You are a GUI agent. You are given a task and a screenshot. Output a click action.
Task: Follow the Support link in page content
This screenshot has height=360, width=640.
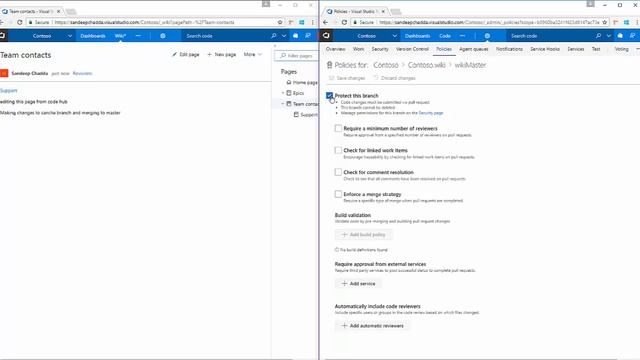coord(9,91)
